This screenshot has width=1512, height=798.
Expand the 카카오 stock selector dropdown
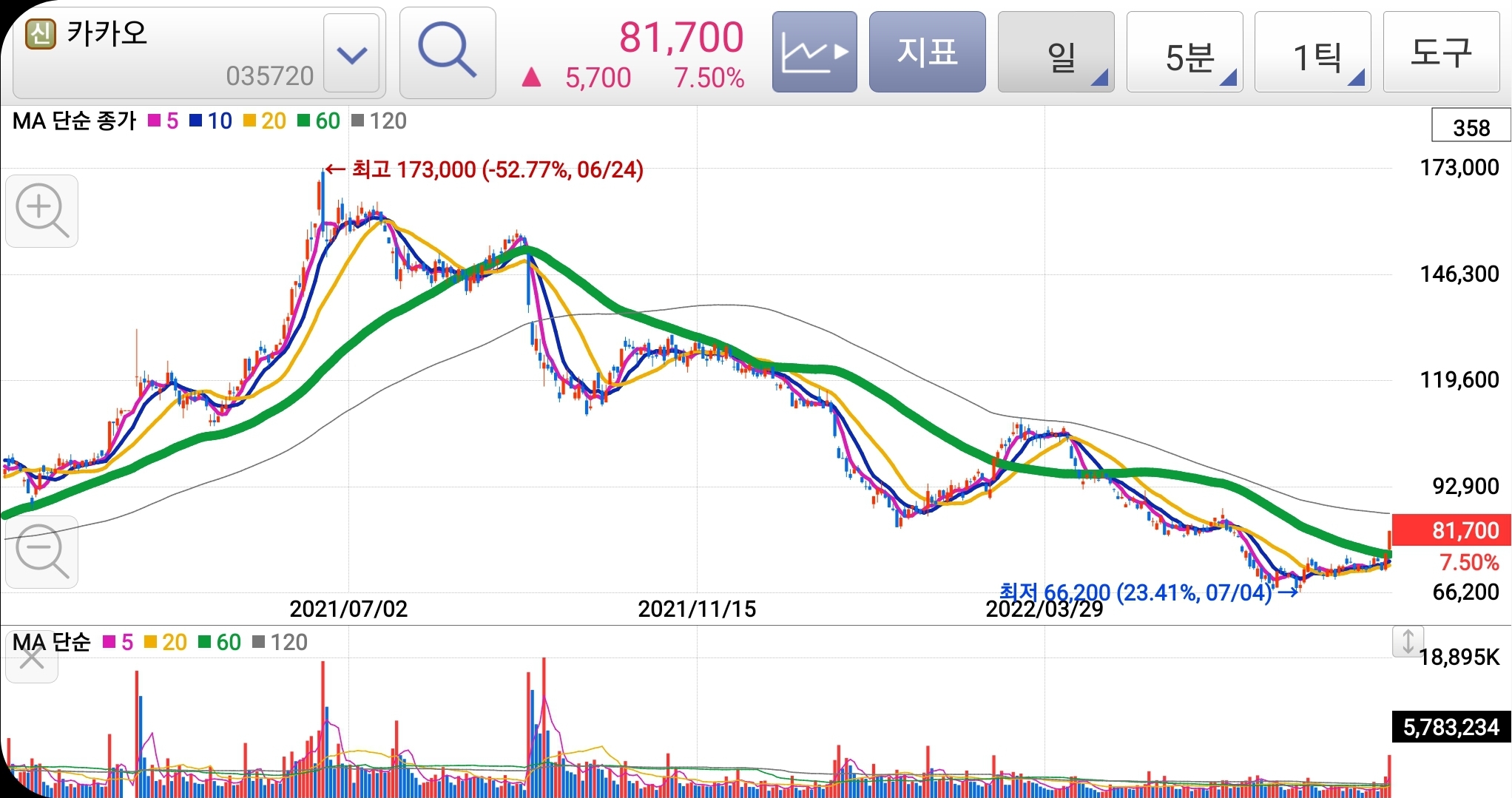tap(351, 53)
